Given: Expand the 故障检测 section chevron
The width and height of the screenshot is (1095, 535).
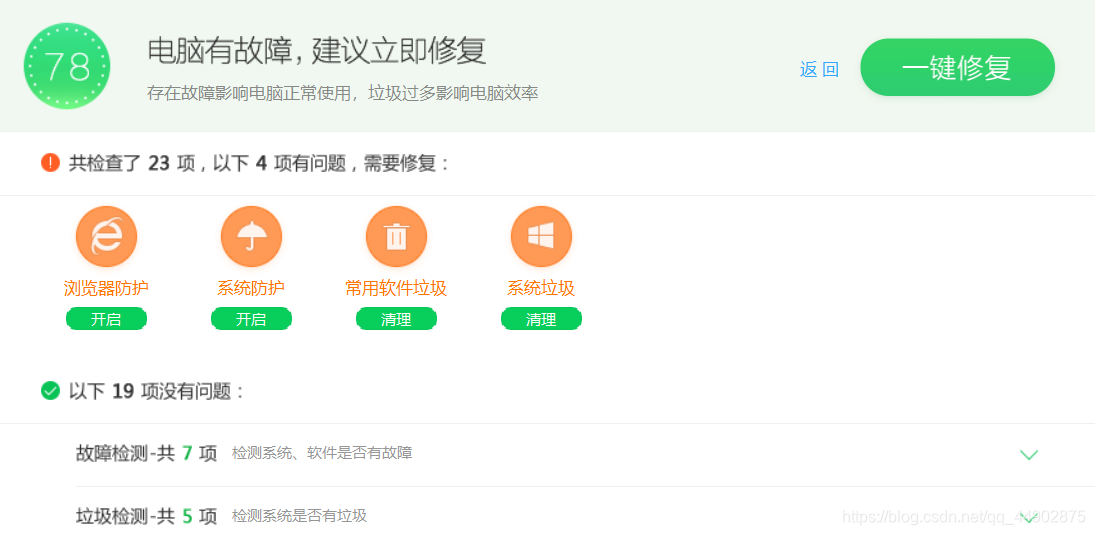Looking at the screenshot, I should point(1029,455).
